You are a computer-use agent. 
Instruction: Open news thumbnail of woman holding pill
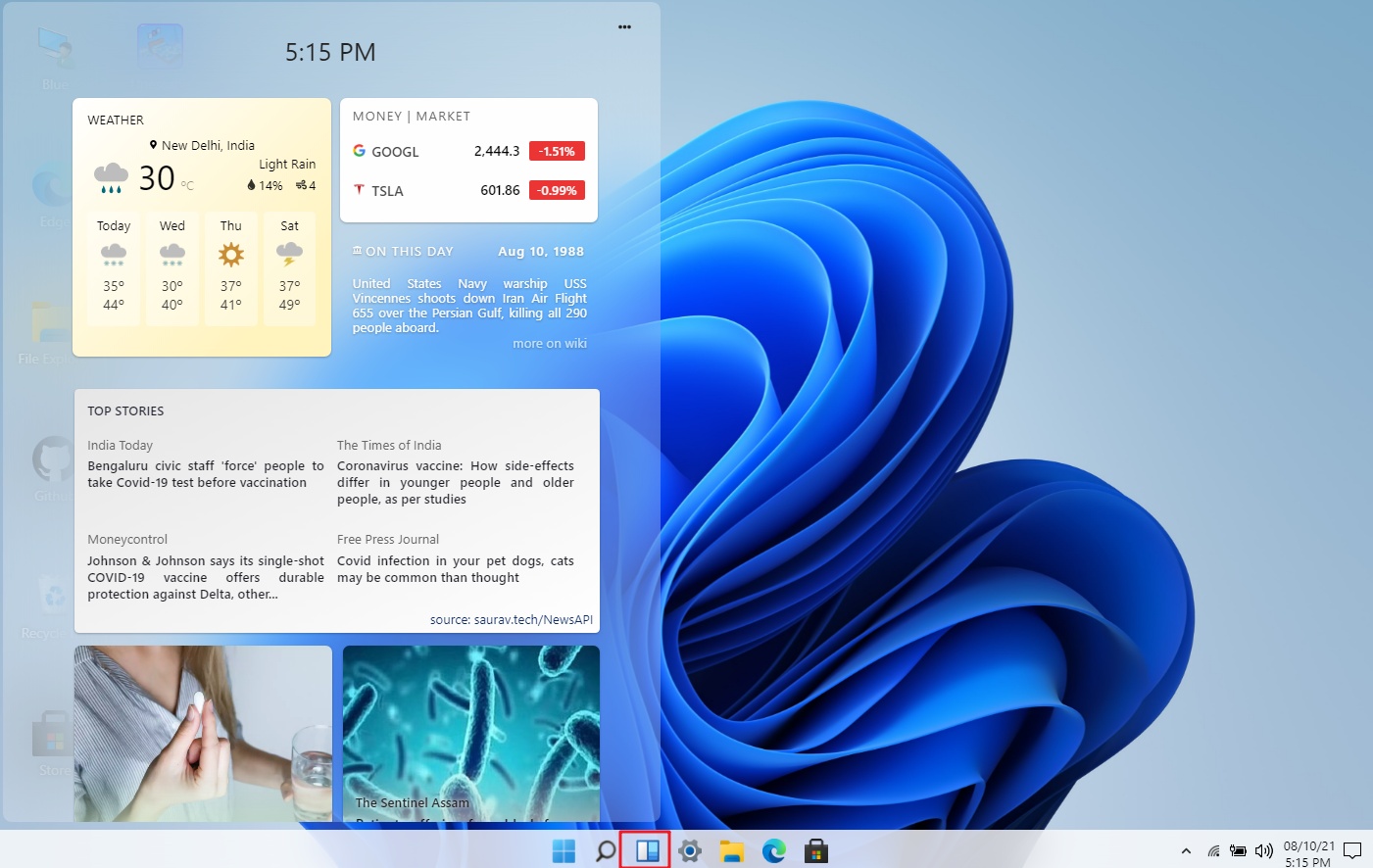pyautogui.click(x=203, y=734)
